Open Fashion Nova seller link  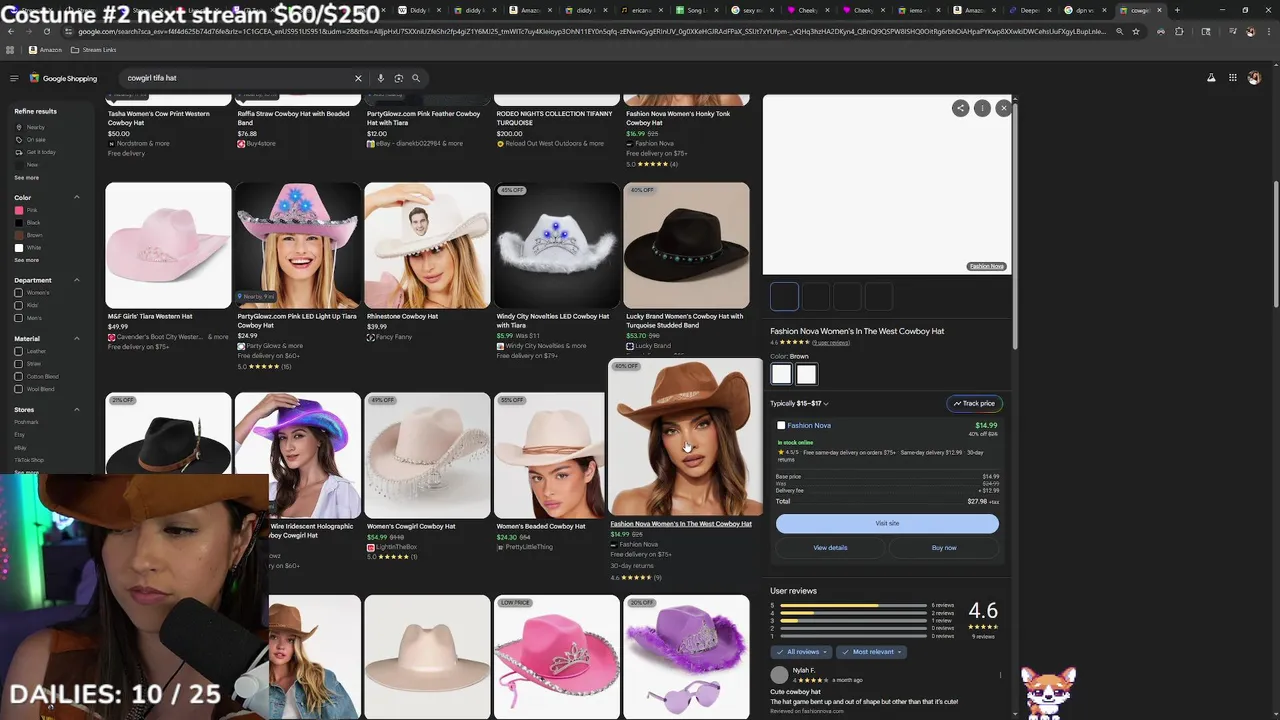coord(809,425)
